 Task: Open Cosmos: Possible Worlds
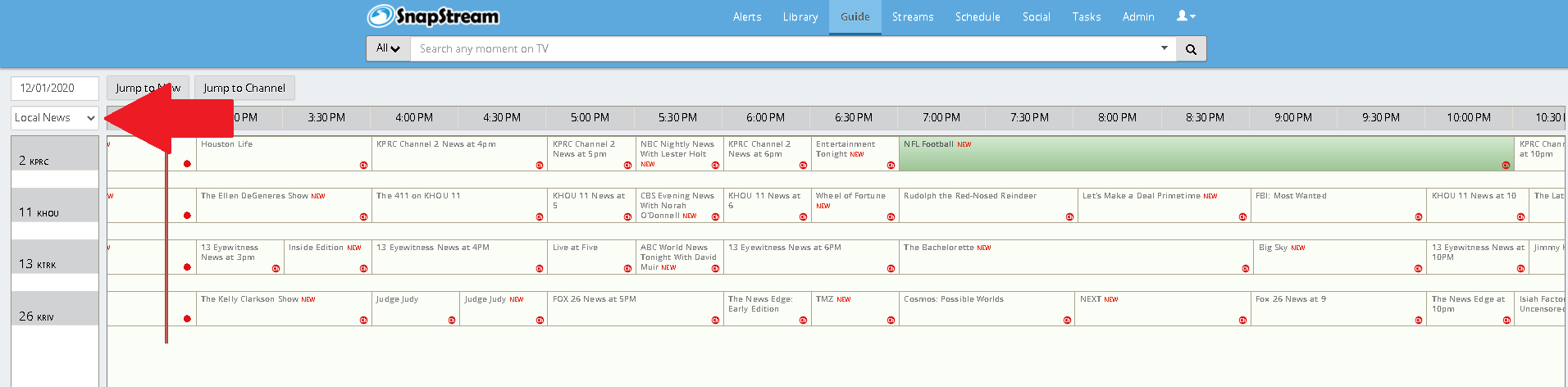987,308
